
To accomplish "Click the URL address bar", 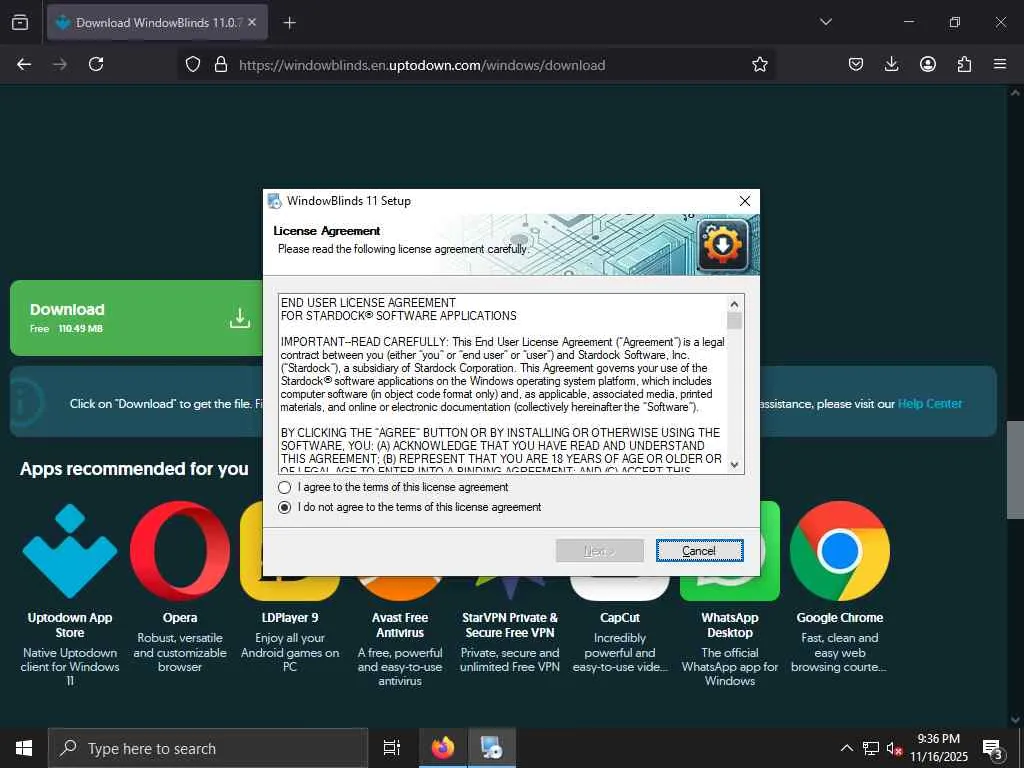I will 477,65.
